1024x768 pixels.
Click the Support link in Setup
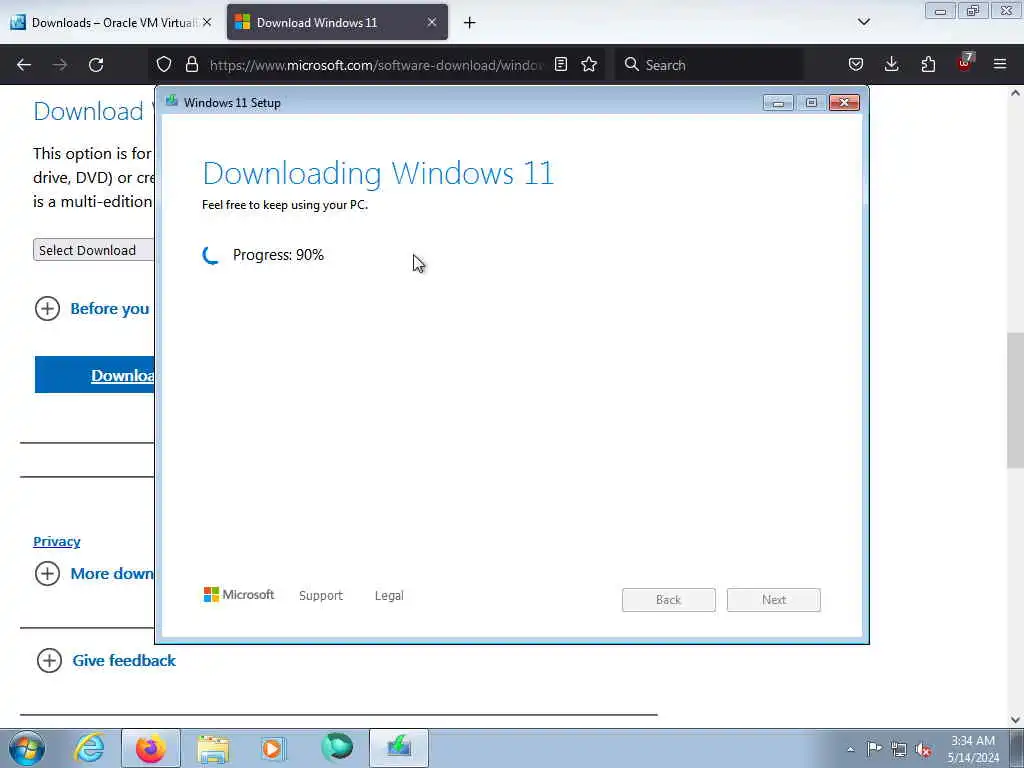[x=321, y=596]
